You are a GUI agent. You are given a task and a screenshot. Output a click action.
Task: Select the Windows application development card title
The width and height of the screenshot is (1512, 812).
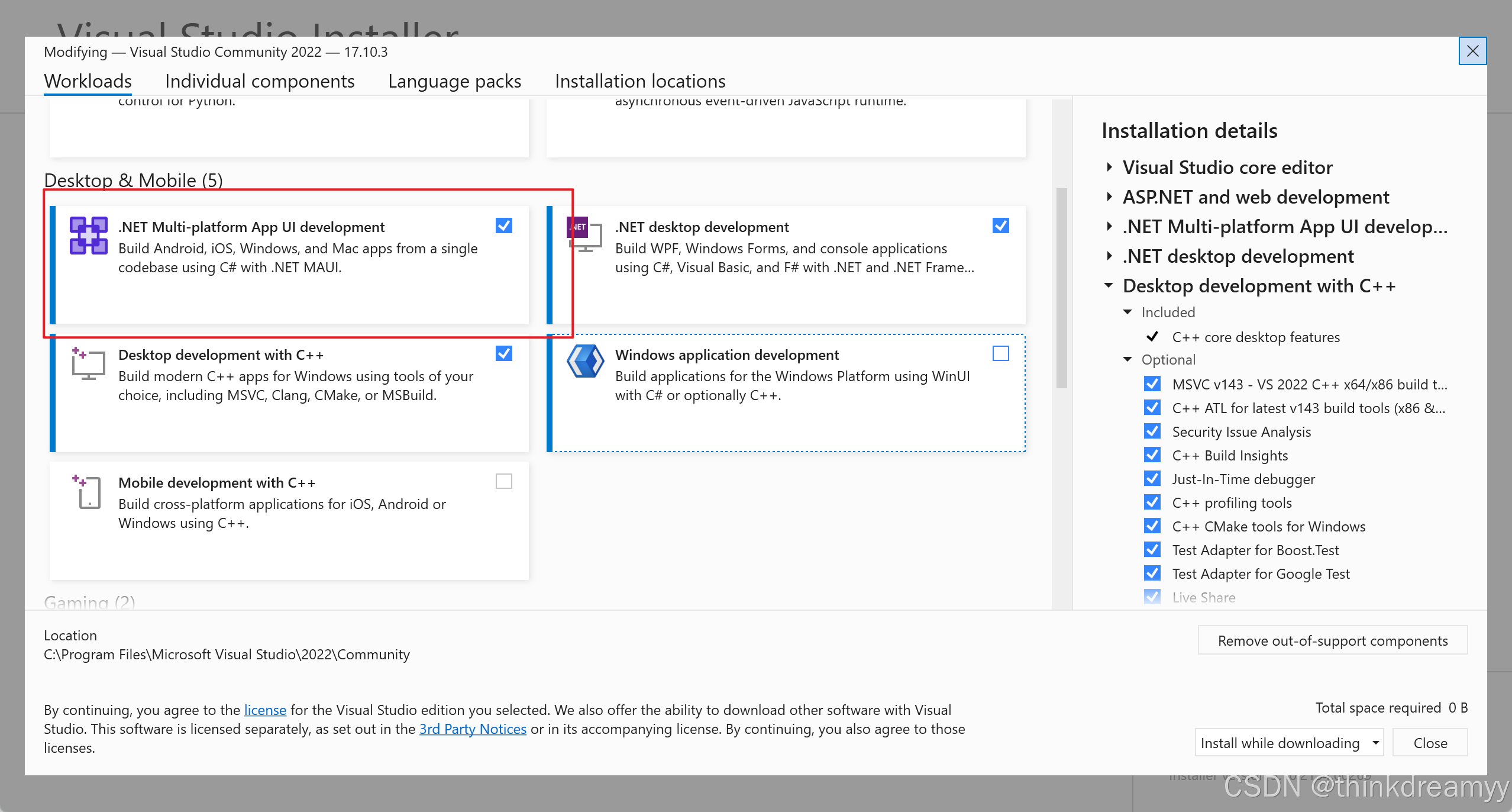(x=727, y=355)
